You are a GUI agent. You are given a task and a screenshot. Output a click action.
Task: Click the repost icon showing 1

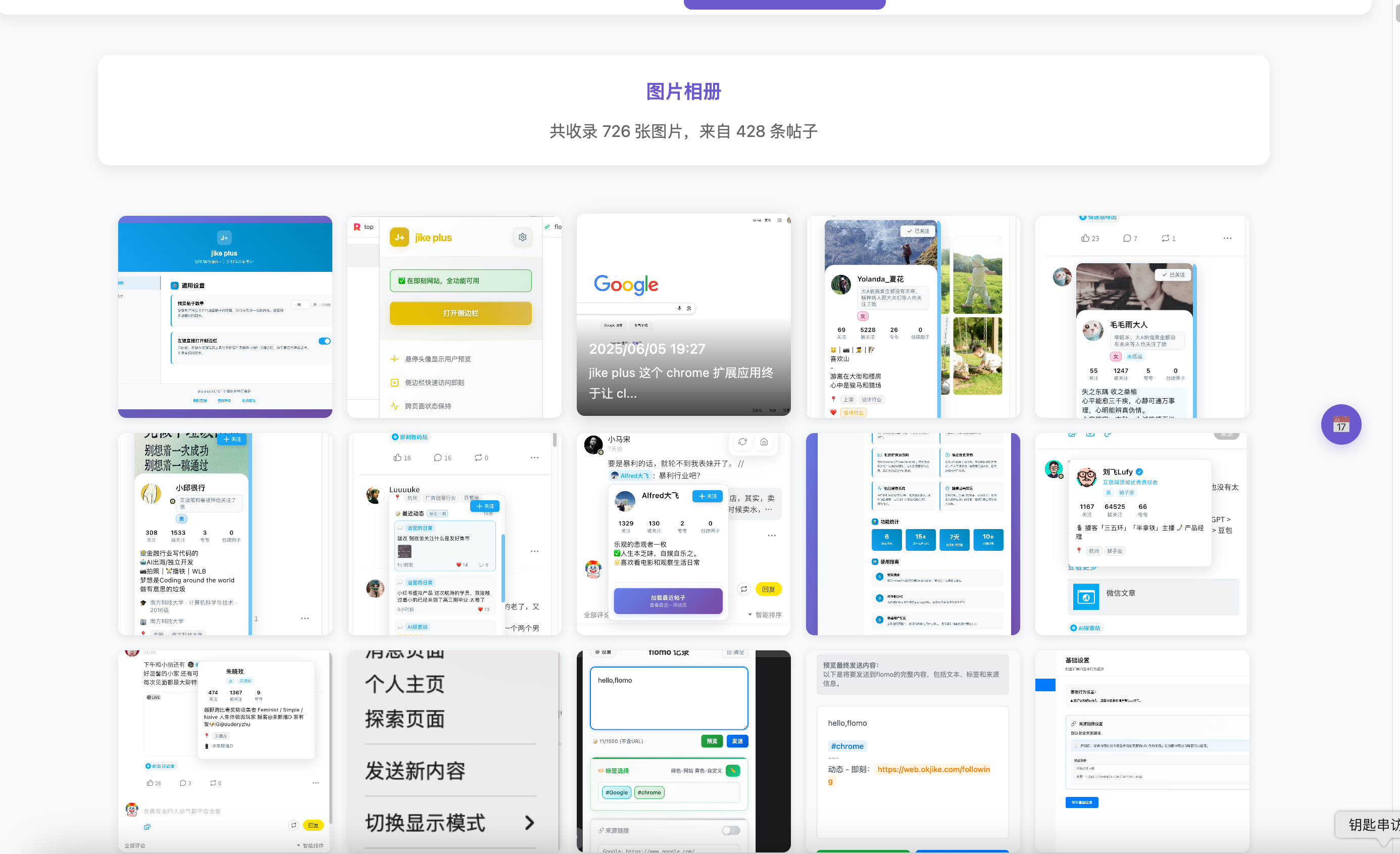pyautogui.click(x=1165, y=238)
